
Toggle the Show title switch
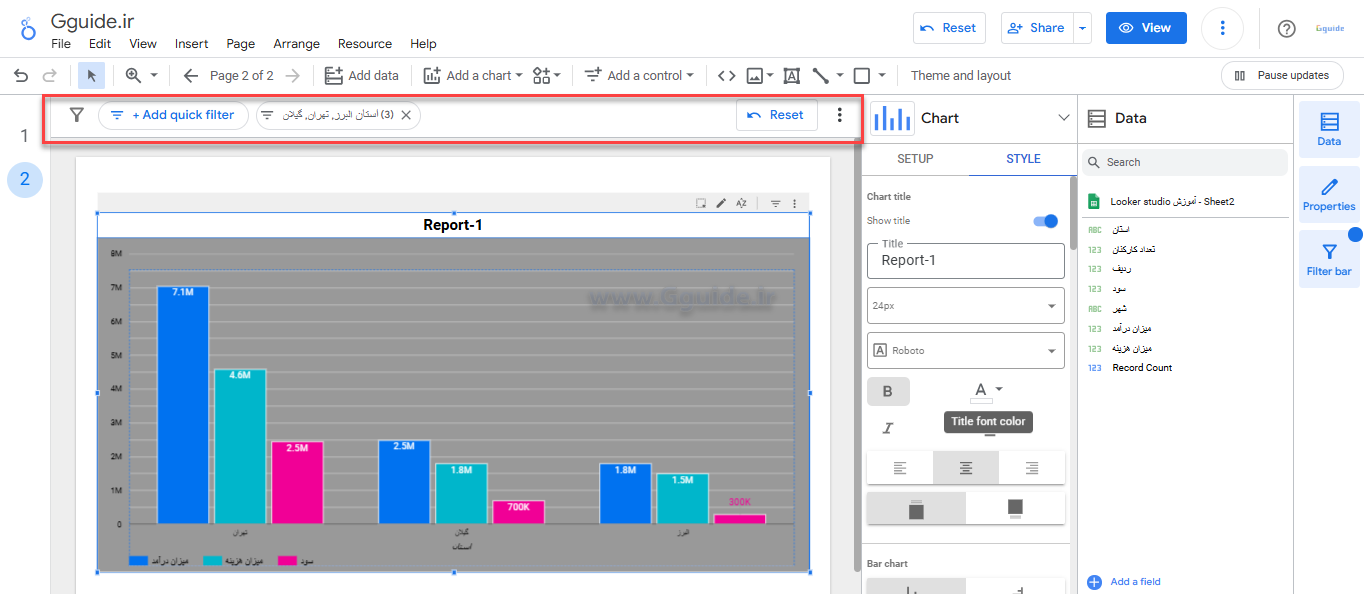coord(1045,221)
